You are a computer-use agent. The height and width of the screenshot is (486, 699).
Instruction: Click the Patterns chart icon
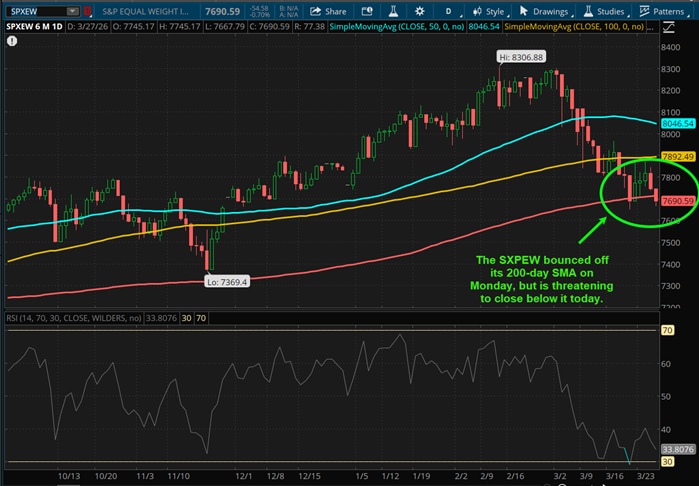coord(644,11)
